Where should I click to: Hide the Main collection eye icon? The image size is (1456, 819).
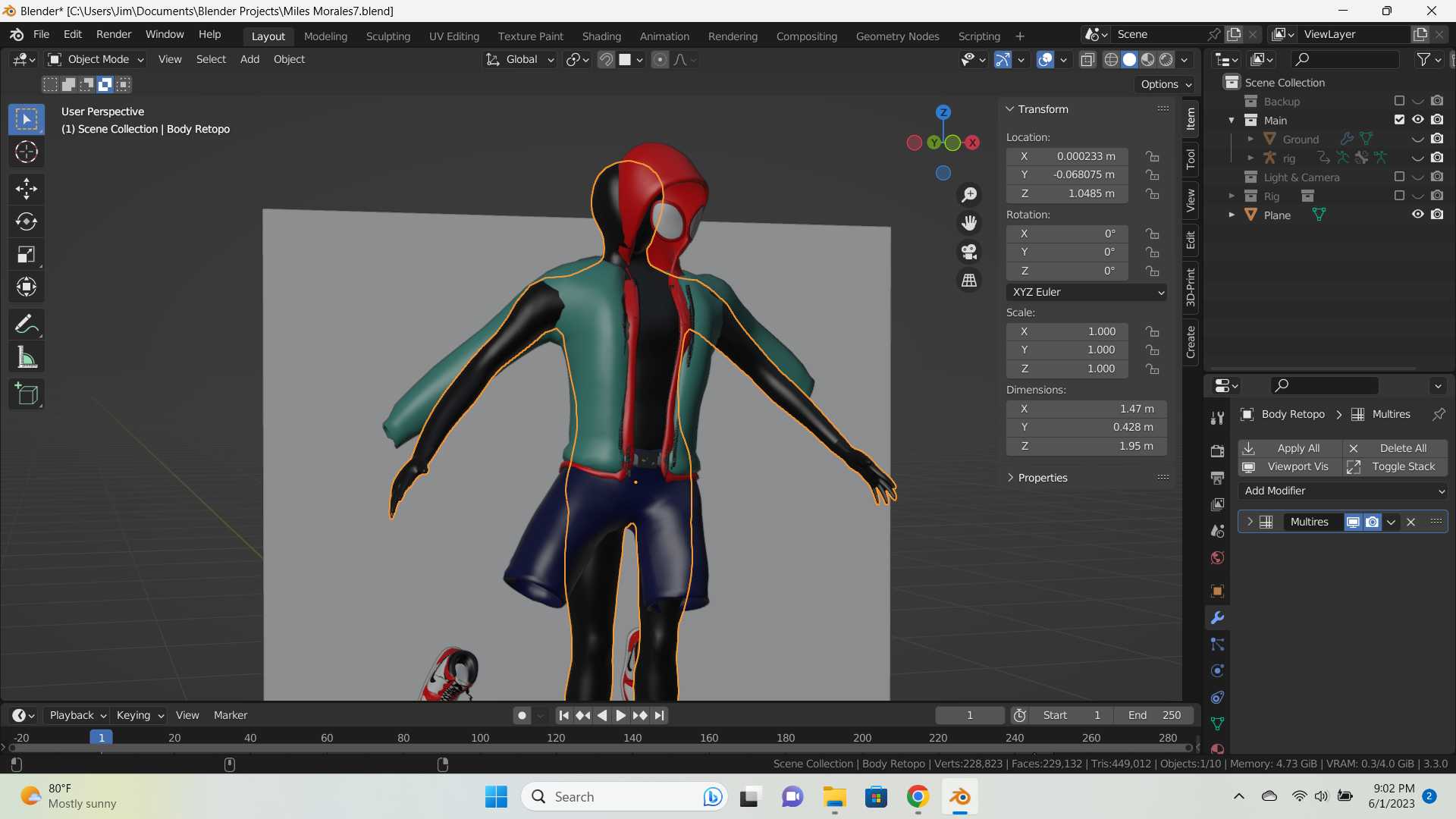click(1417, 120)
